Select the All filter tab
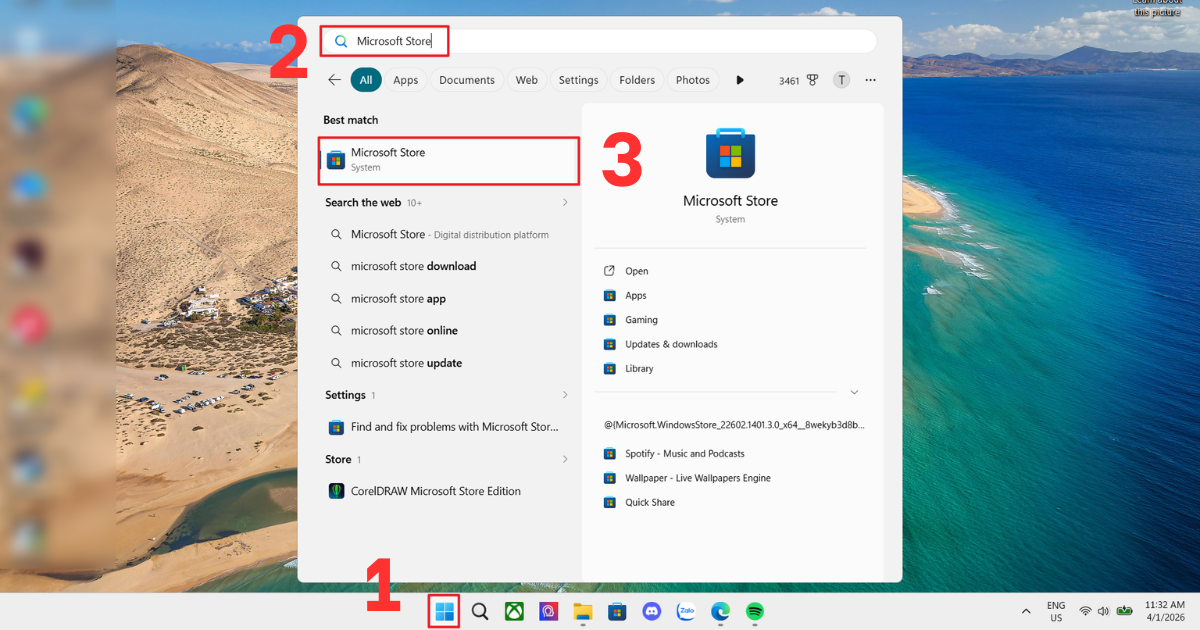The height and width of the screenshot is (630, 1200). pyautogui.click(x=366, y=80)
